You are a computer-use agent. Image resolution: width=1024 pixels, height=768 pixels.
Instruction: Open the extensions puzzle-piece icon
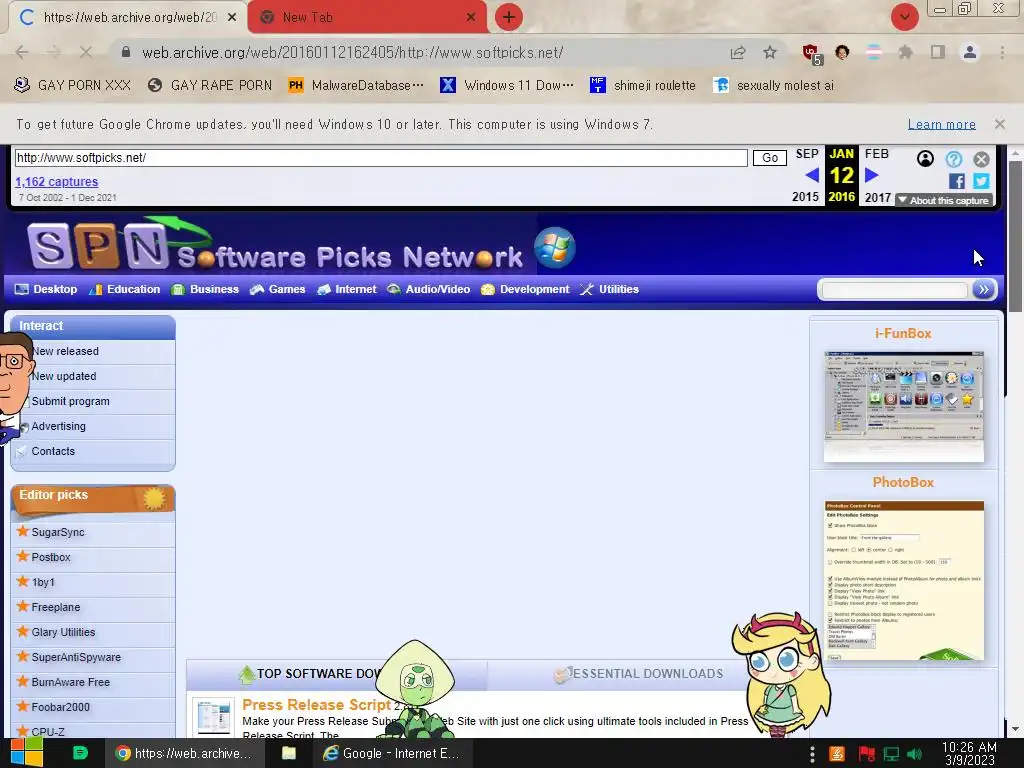click(x=905, y=52)
